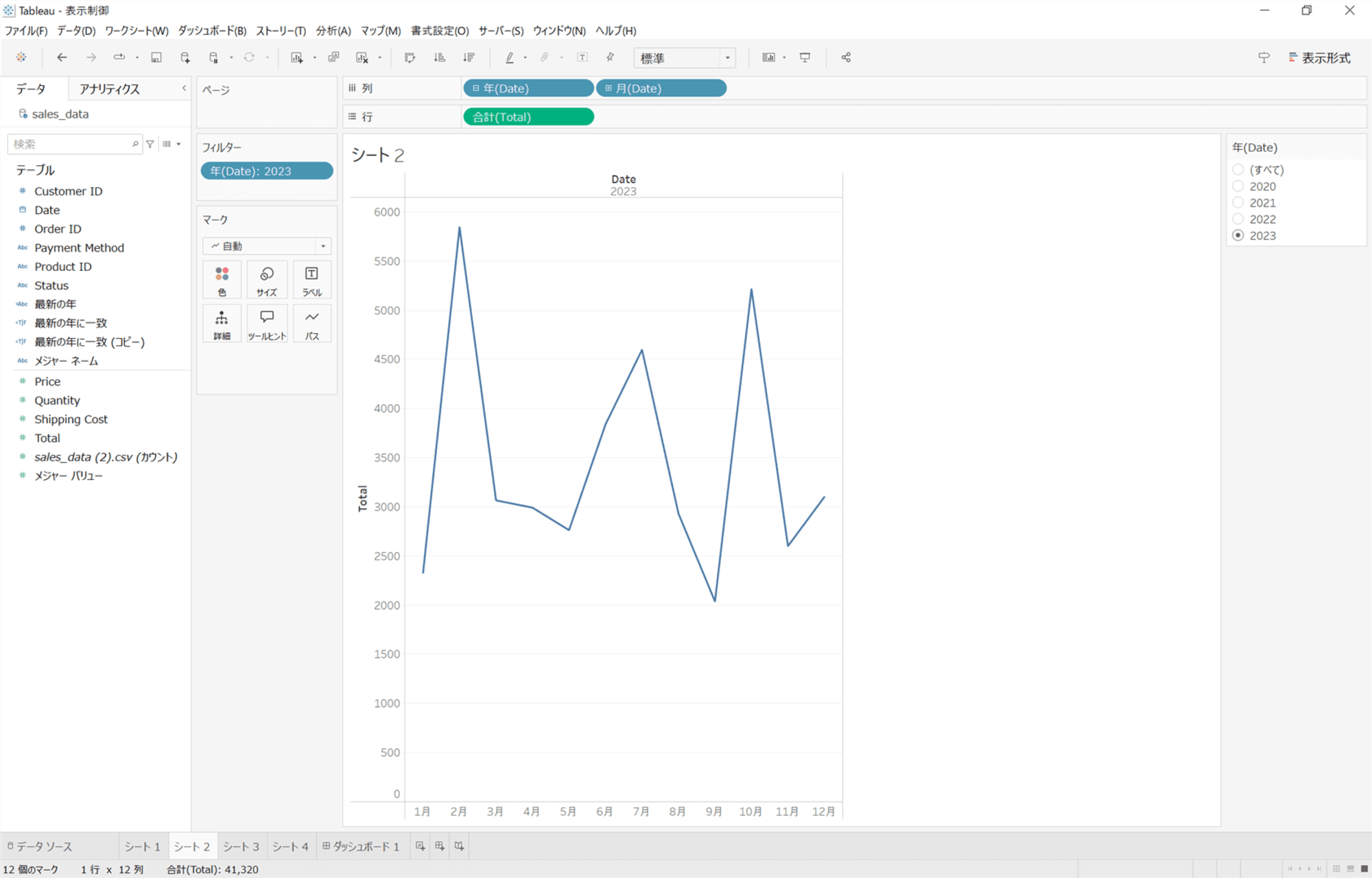Click the 年(Date) pill in columns shelf
Screen dimensions: 1372x878
tap(528, 88)
